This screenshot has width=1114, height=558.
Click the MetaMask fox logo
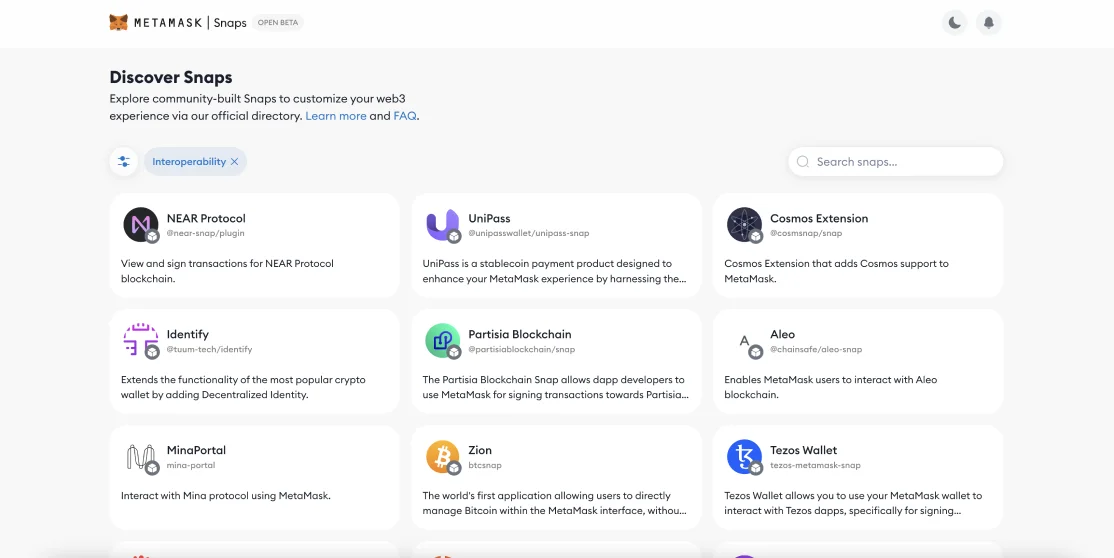pyautogui.click(x=118, y=23)
